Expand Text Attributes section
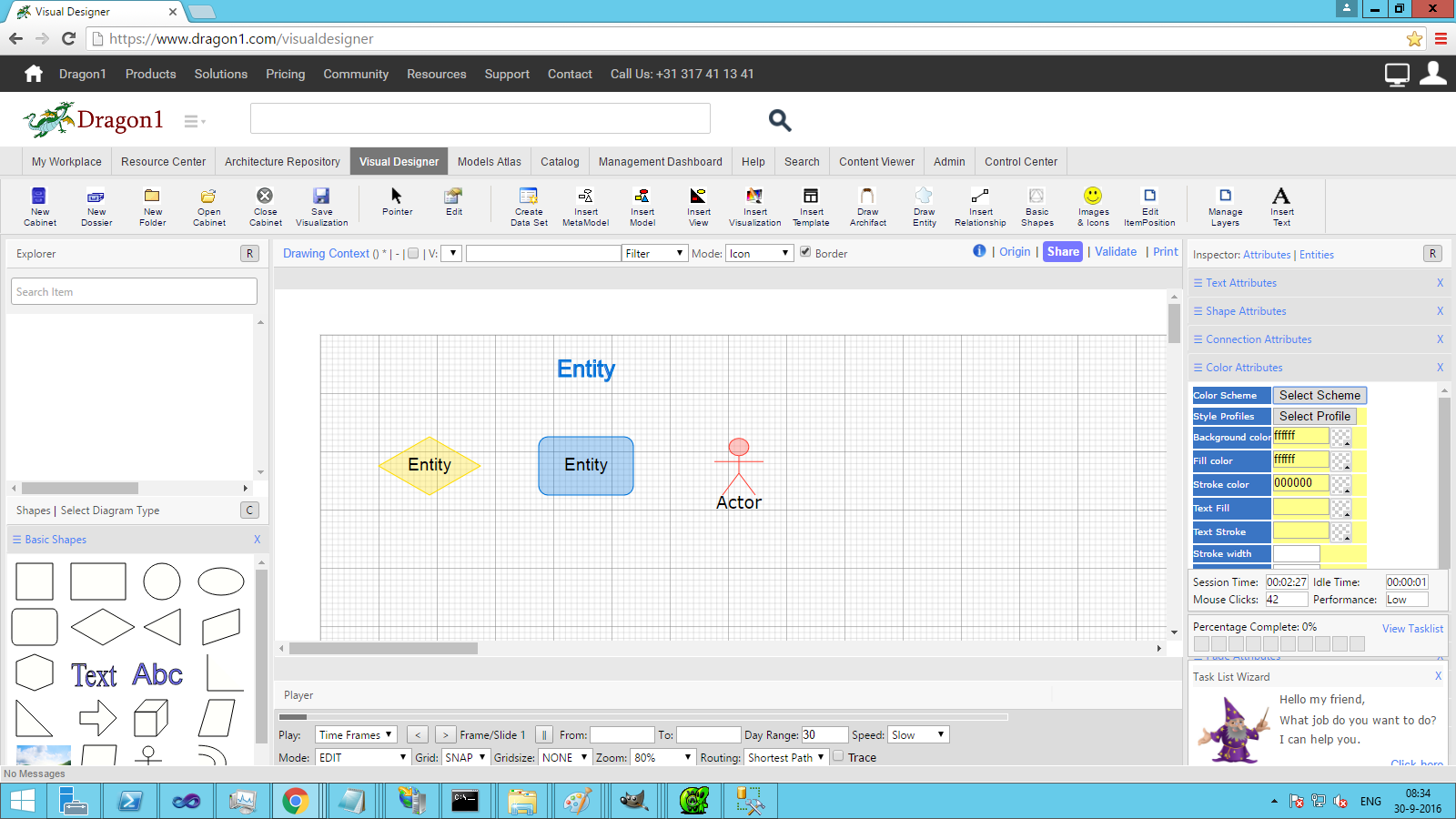The width and height of the screenshot is (1456, 819). [1241, 283]
